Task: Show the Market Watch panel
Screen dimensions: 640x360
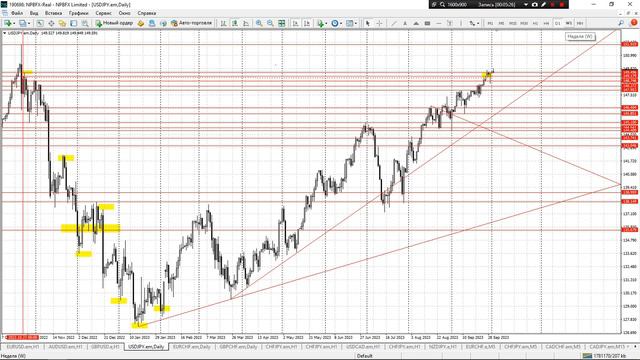Action: click(40, 23)
